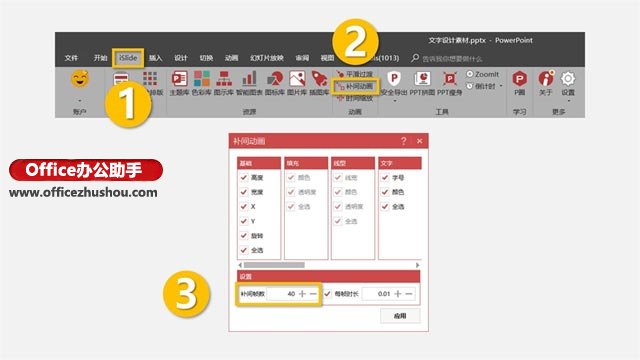
Task: Open the 色彩库 color library
Action: [x=202, y=83]
